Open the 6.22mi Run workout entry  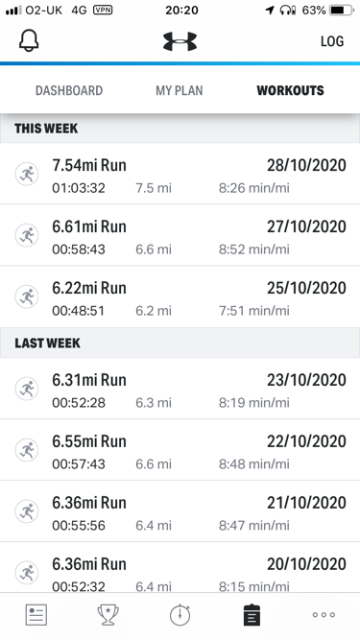coord(180,297)
